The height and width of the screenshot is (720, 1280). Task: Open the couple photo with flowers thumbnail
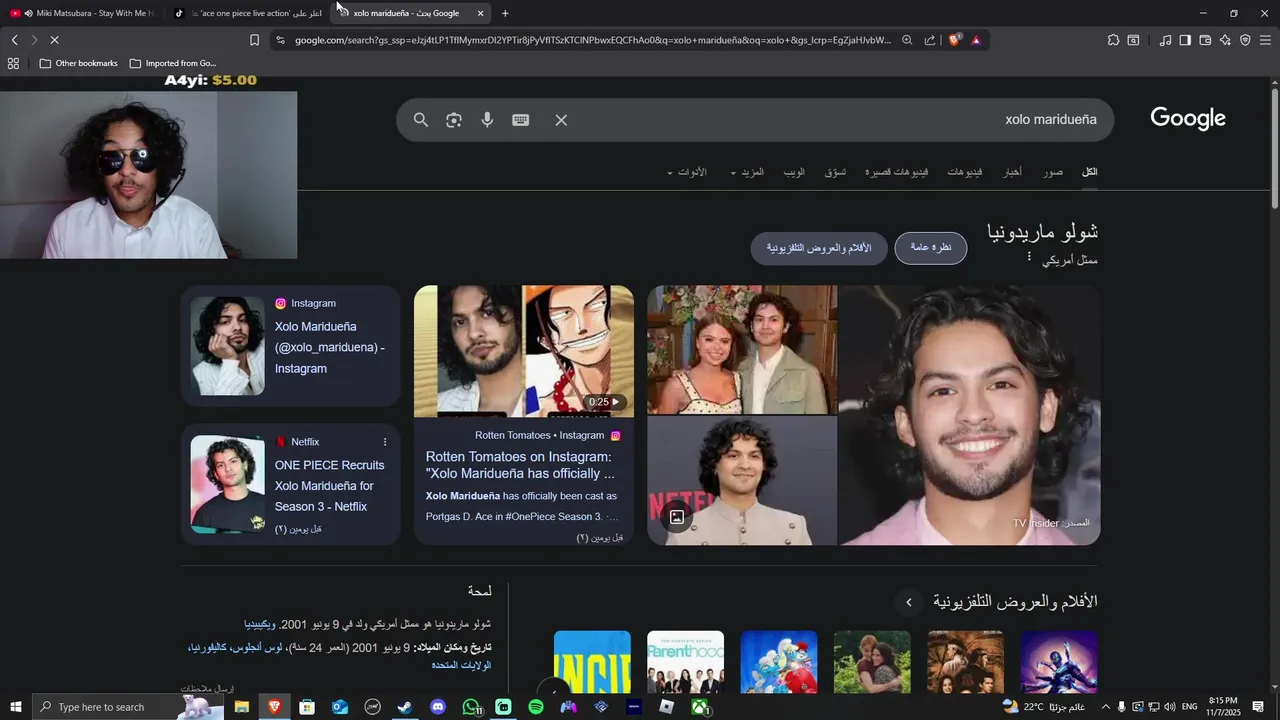pos(742,349)
